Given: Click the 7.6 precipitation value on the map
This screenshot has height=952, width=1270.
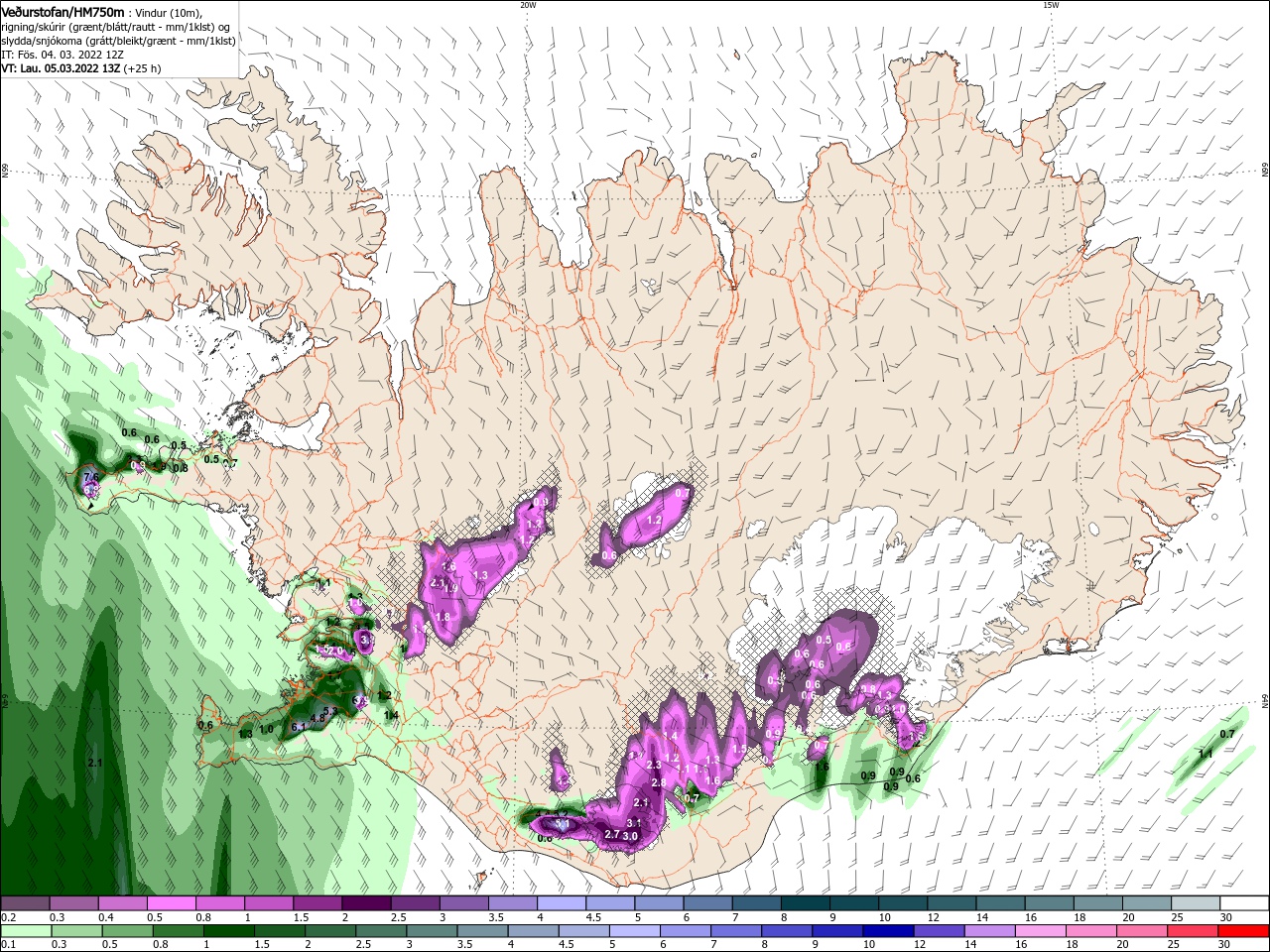Looking at the screenshot, I should pos(91,478).
